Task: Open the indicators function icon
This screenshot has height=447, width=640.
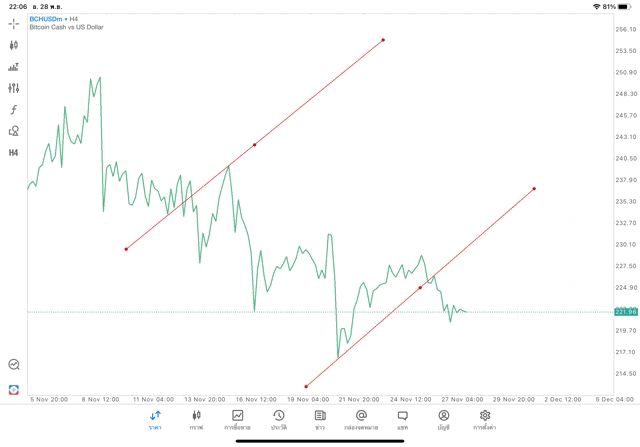Action: pos(14,110)
